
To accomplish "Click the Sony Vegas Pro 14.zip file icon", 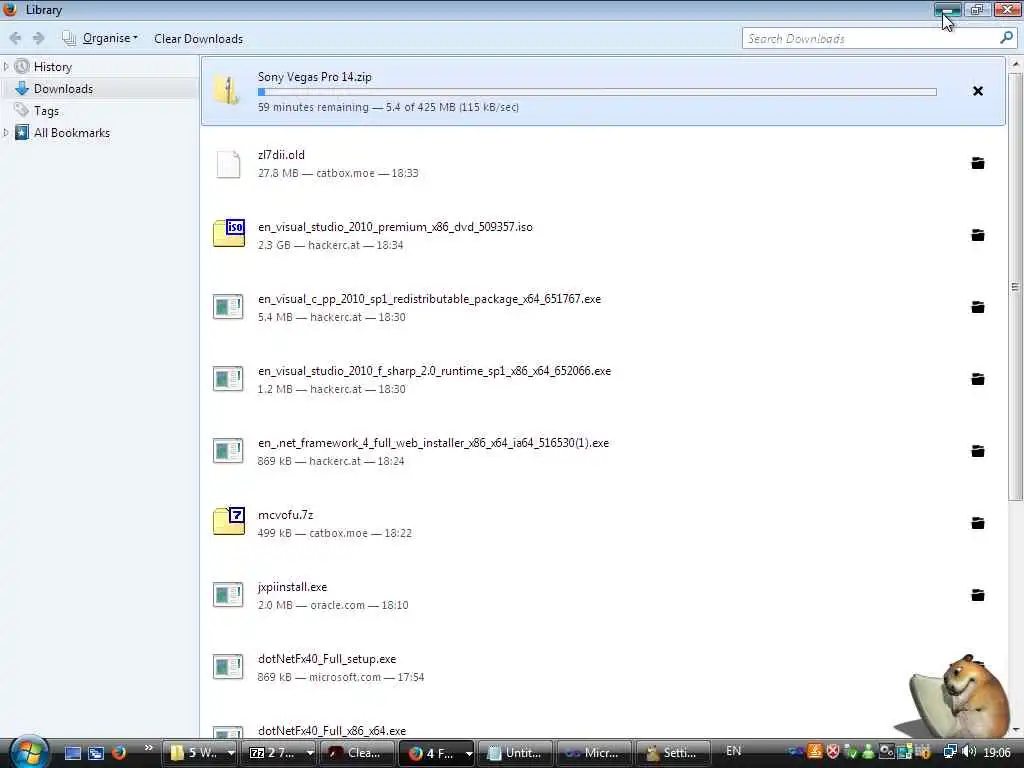I will [227, 90].
